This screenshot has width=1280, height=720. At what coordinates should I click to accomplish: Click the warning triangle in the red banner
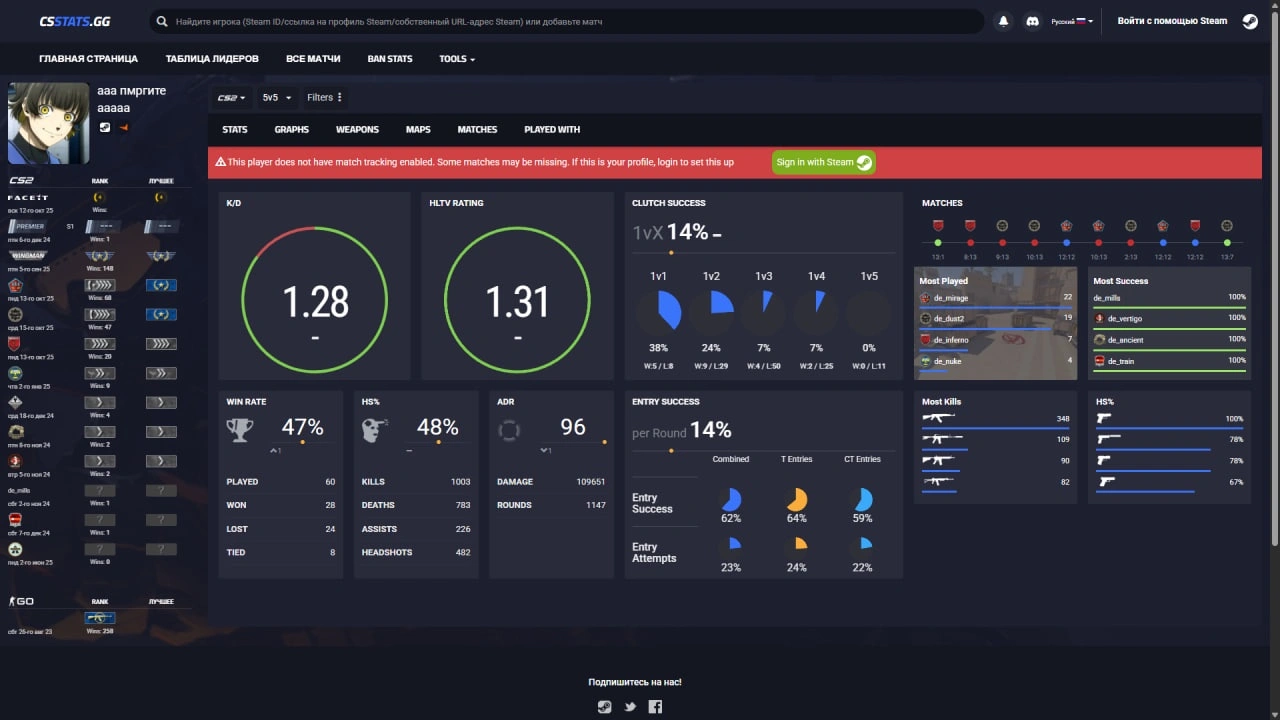click(221, 162)
